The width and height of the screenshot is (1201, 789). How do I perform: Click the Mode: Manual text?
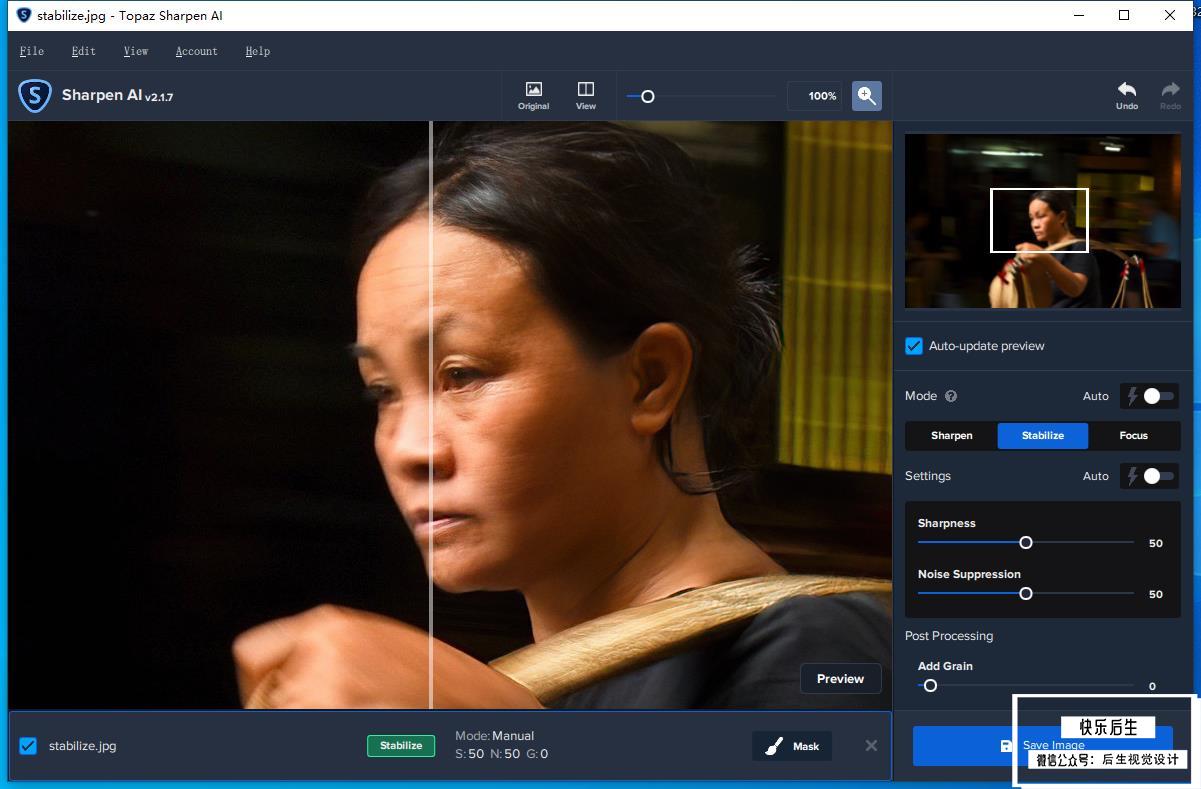495,736
